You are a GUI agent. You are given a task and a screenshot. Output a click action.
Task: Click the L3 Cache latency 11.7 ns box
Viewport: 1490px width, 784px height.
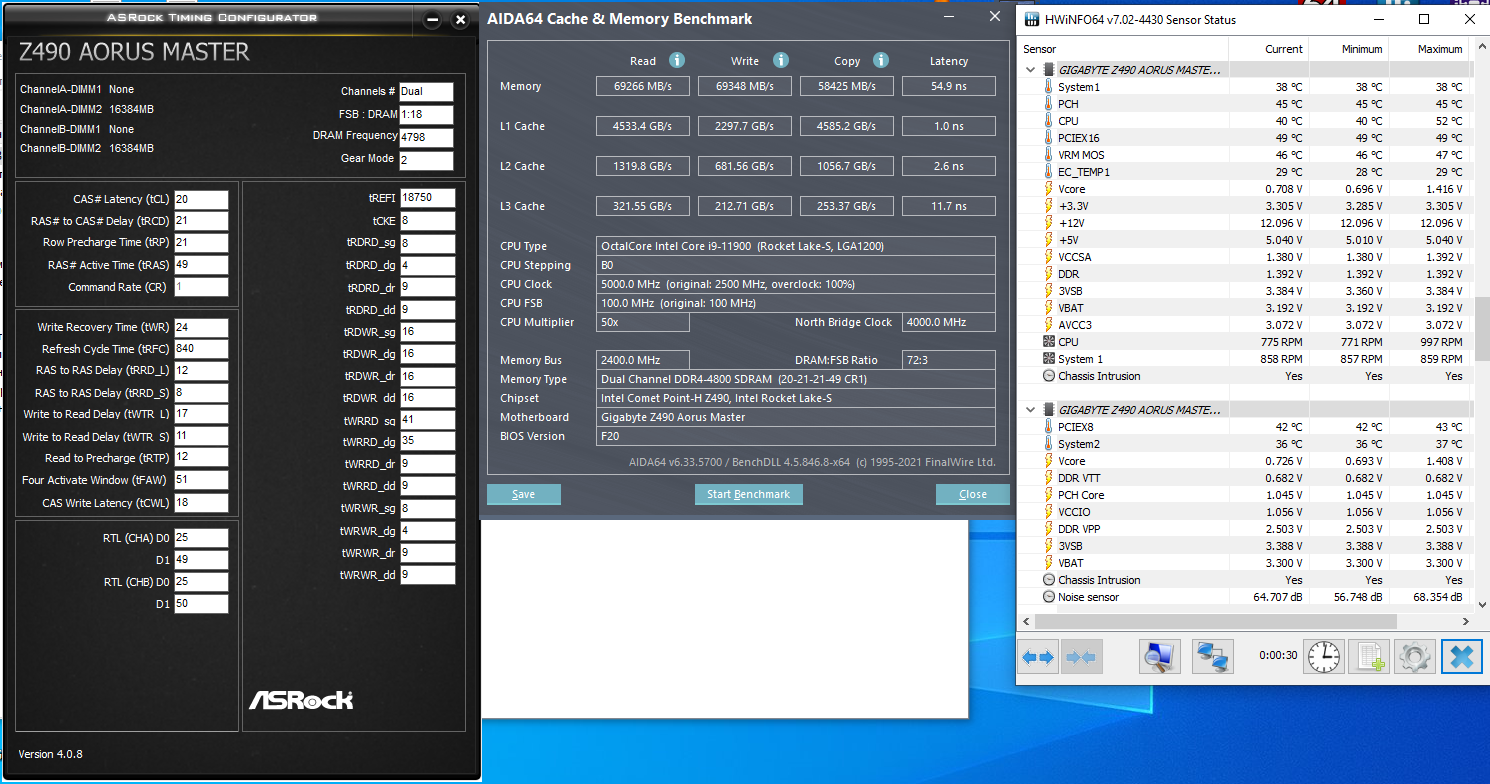tap(949, 206)
